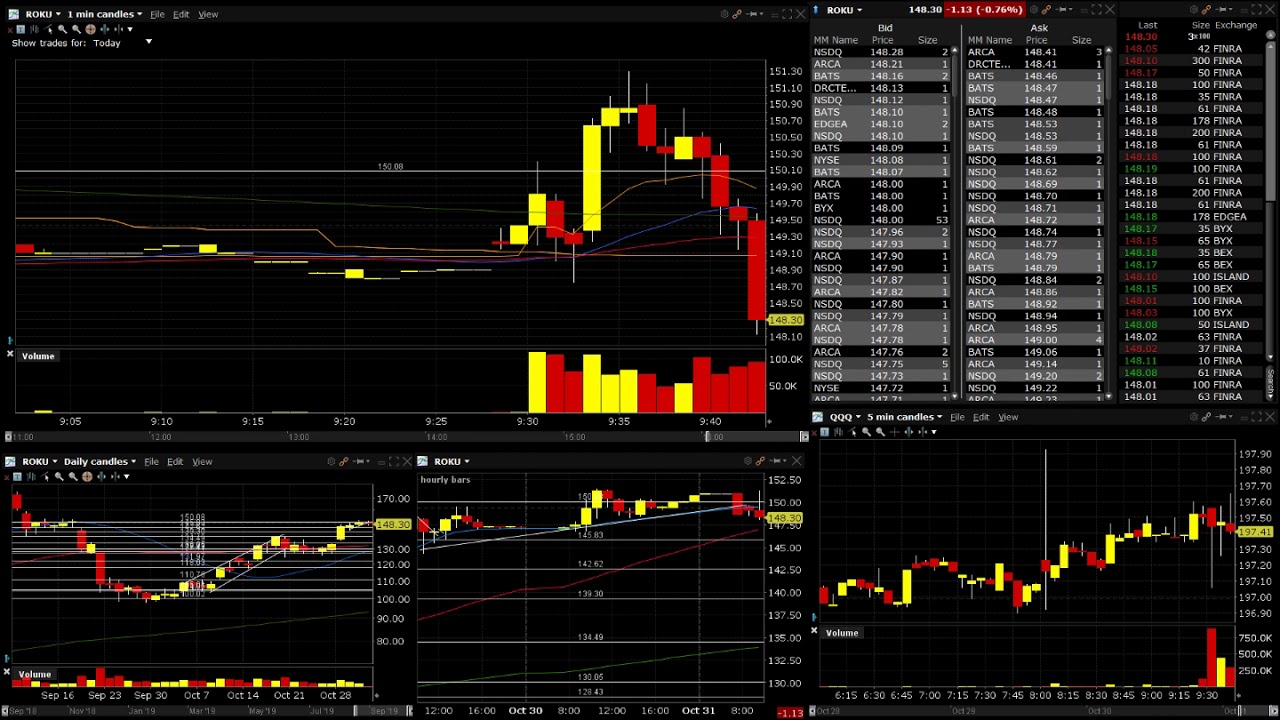Click the candle chart type icon in 1 min chart
This screenshot has width=1280, height=720.
click(x=34, y=29)
